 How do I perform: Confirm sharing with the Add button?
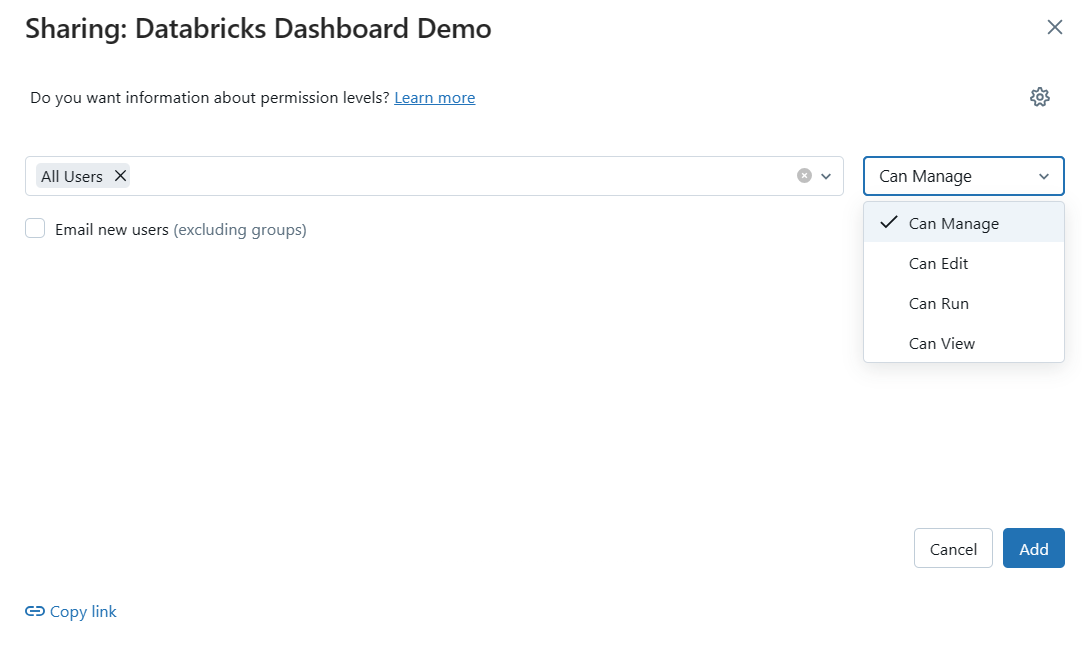point(1033,548)
